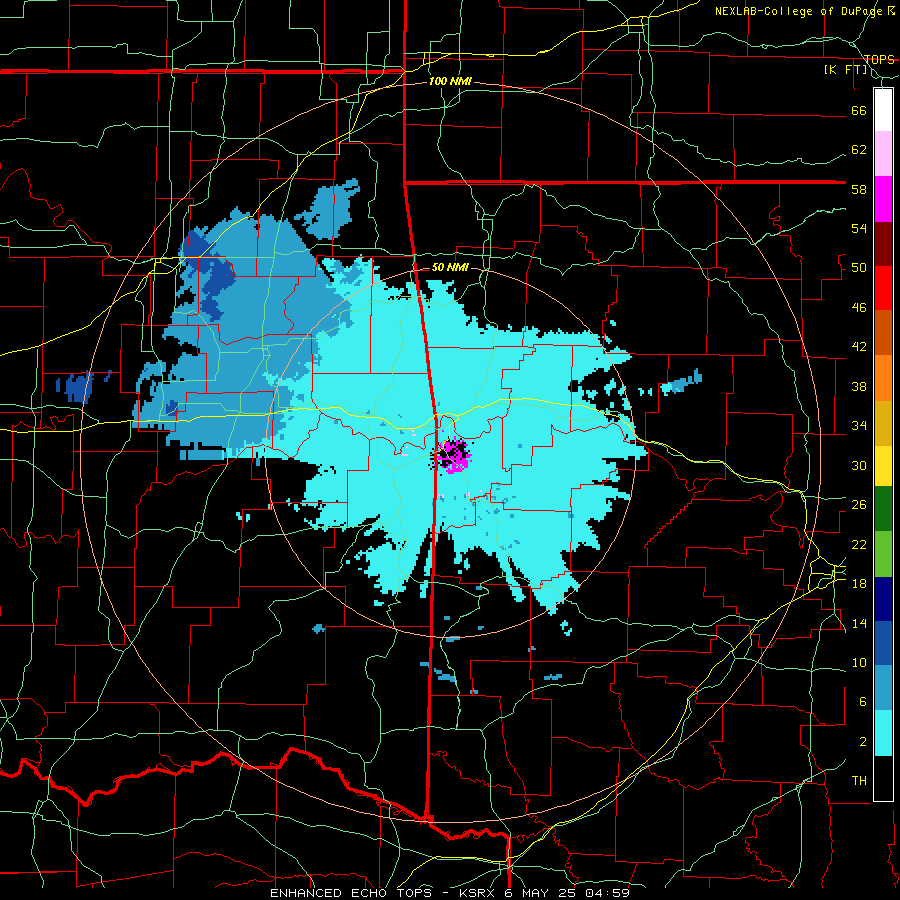The image size is (900, 900).
Task: Click the 62 value on the legend
Action: [859, 150]
